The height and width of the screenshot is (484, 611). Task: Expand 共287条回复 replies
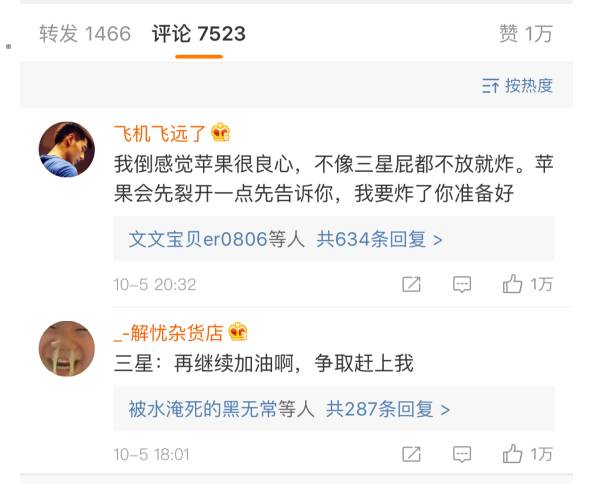(x=388, y=409)
